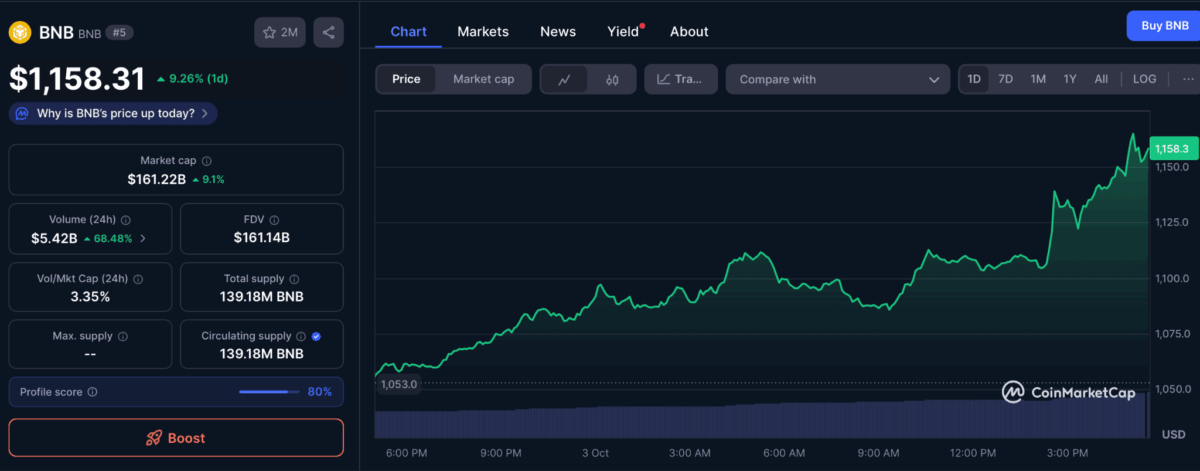Click the Boost button

point(176,438)
